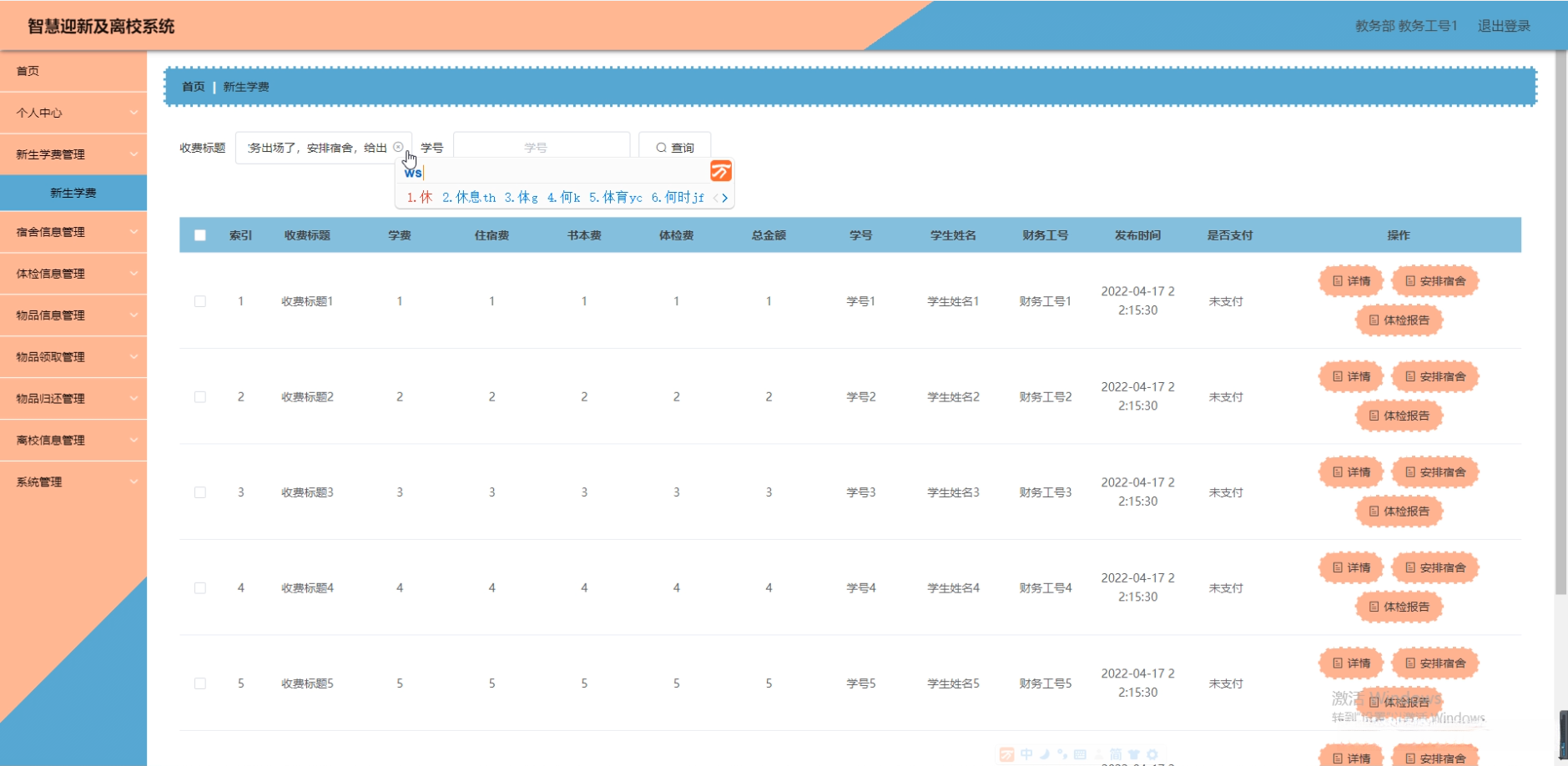Open IME settings gear icon
Image resolution: width=1568 pixels, height=766 pixels.
pos(1152,754)
